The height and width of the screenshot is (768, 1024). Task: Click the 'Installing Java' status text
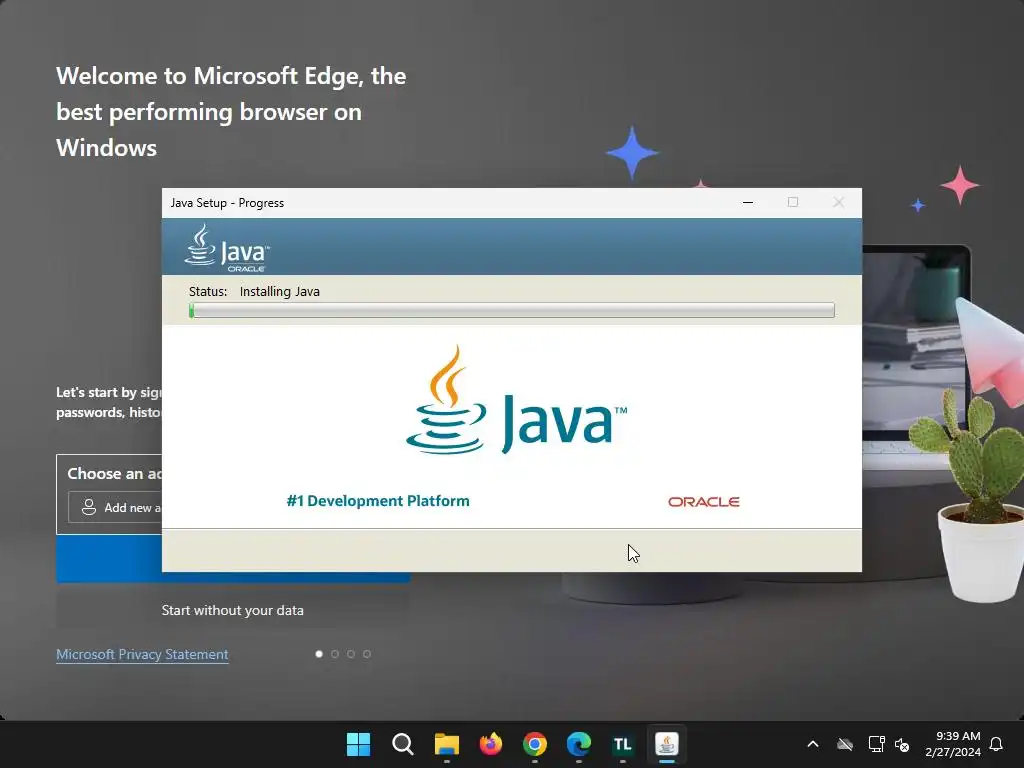pyautogui.click(x=280, y=291)
